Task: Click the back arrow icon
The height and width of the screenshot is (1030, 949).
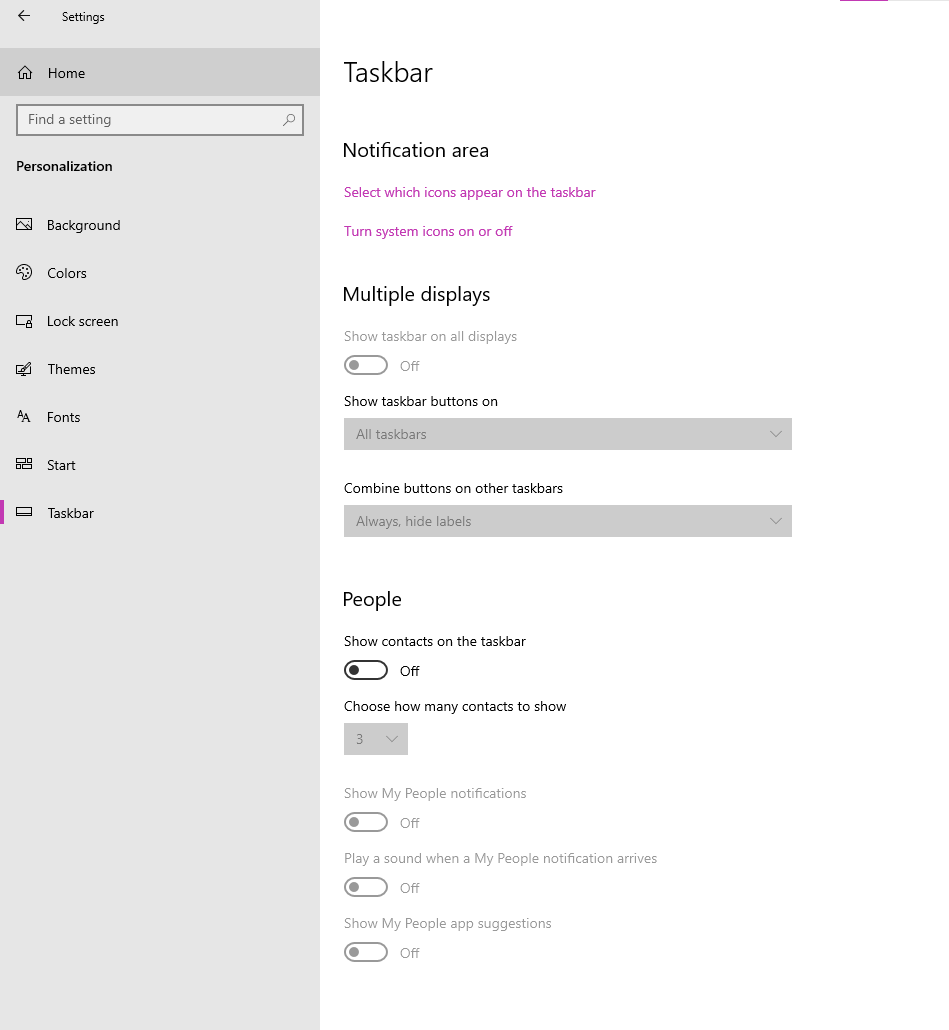Action: [24, 16]
